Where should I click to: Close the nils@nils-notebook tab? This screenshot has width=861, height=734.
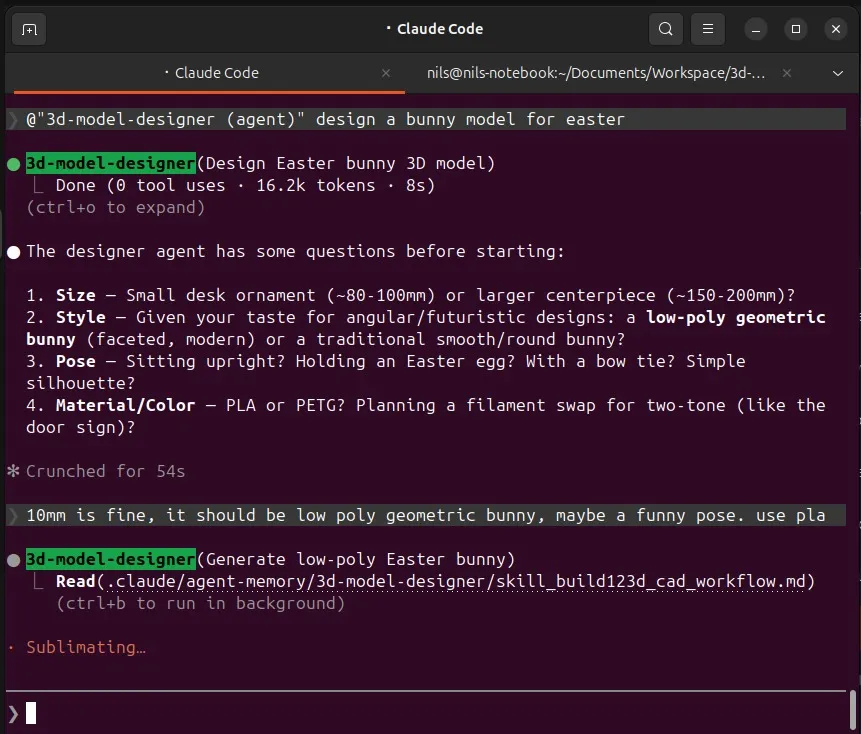click(x=787, y=73)
